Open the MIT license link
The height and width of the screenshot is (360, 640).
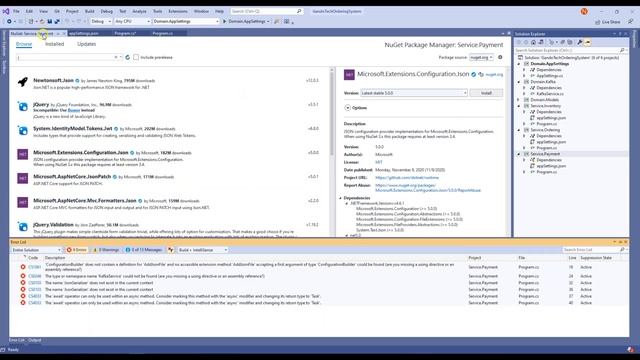[379, 162]
